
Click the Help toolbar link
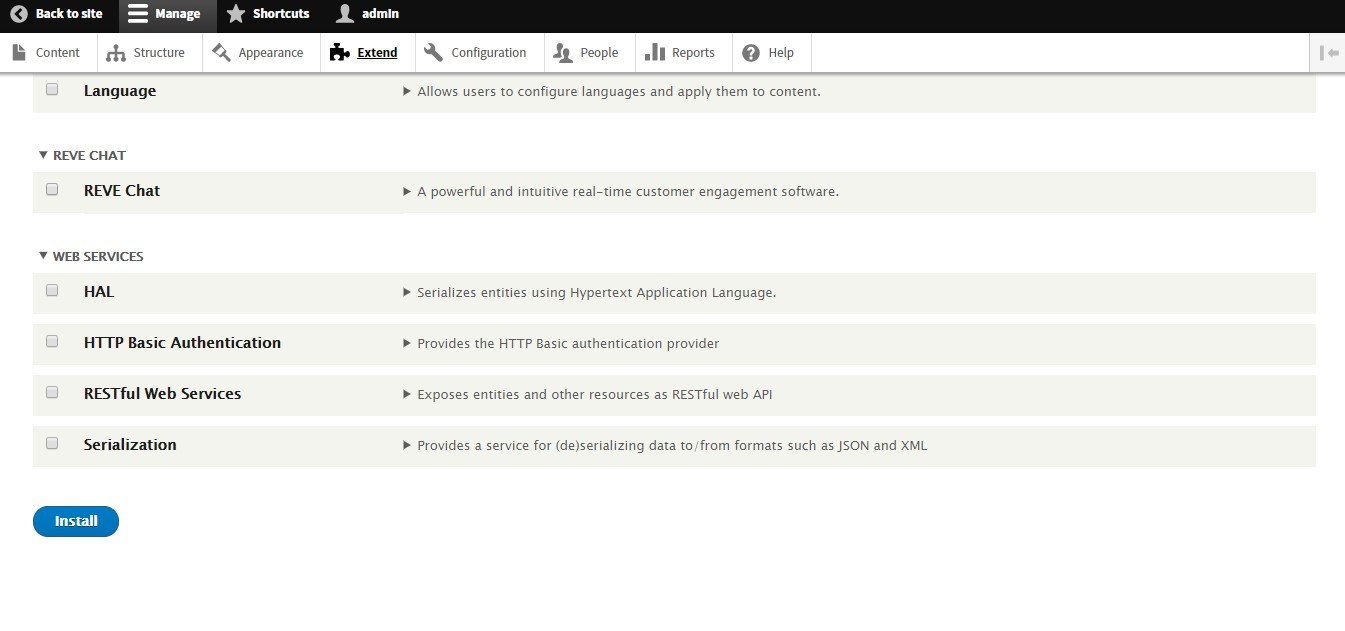768,52
